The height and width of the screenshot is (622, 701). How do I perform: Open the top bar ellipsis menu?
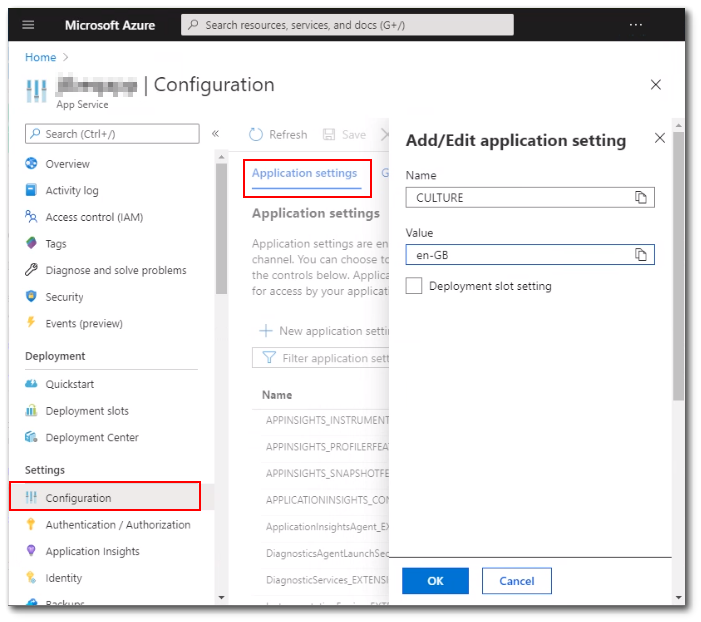point(635,25)
